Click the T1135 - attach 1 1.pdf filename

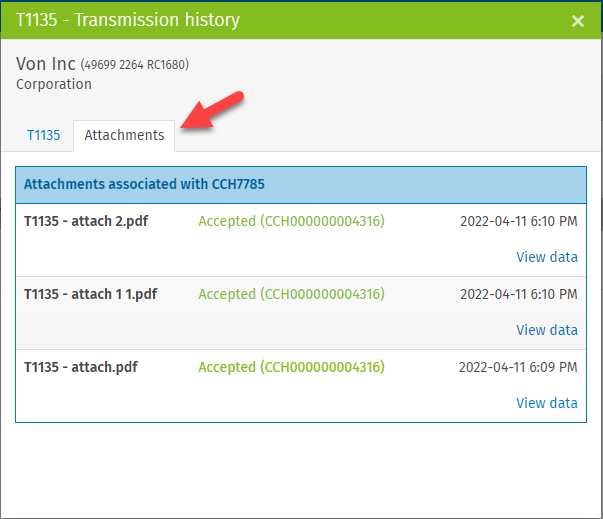click(x=90, y=294)
